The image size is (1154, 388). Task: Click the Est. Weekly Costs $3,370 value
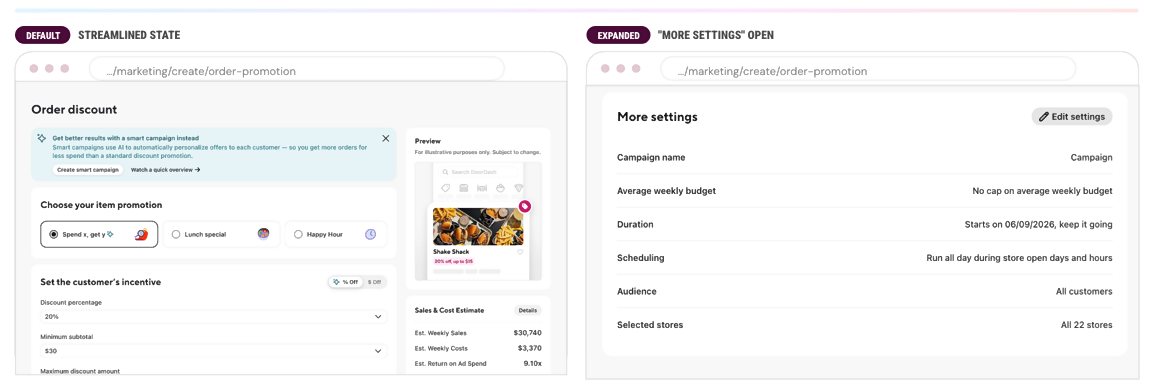click(x=529, y=348)
